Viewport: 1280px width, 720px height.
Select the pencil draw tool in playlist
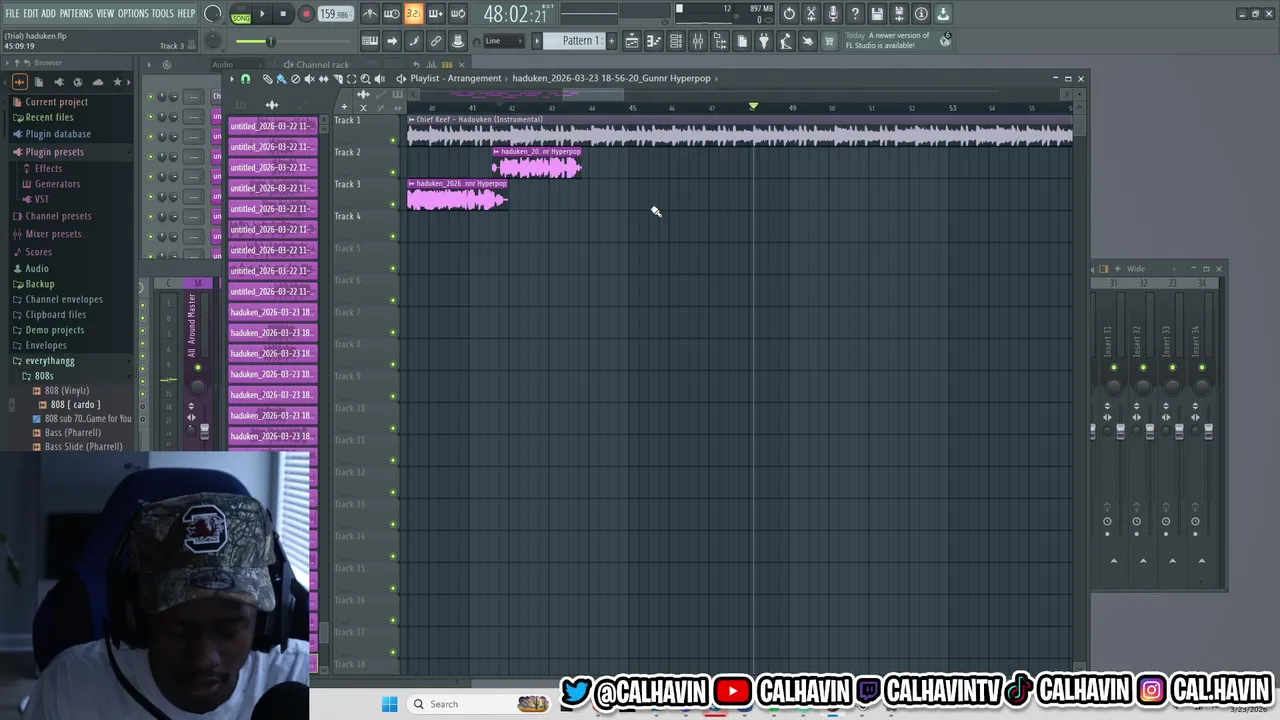coord(268,79)
